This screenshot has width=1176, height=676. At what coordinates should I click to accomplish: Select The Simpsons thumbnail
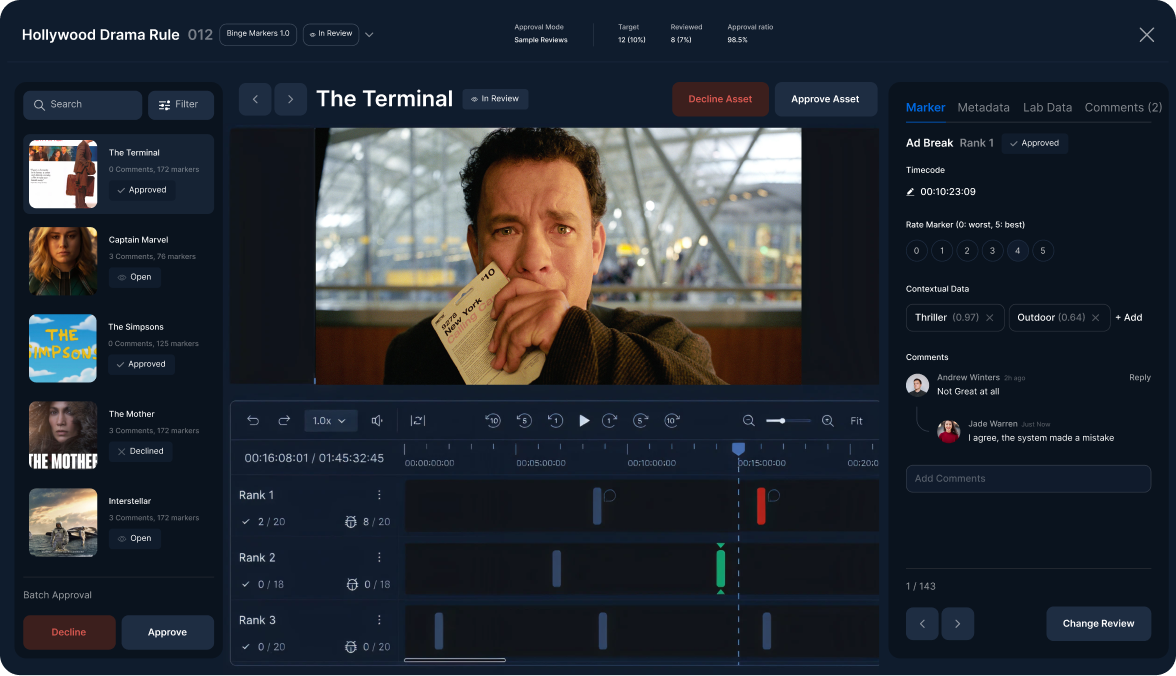63,348
